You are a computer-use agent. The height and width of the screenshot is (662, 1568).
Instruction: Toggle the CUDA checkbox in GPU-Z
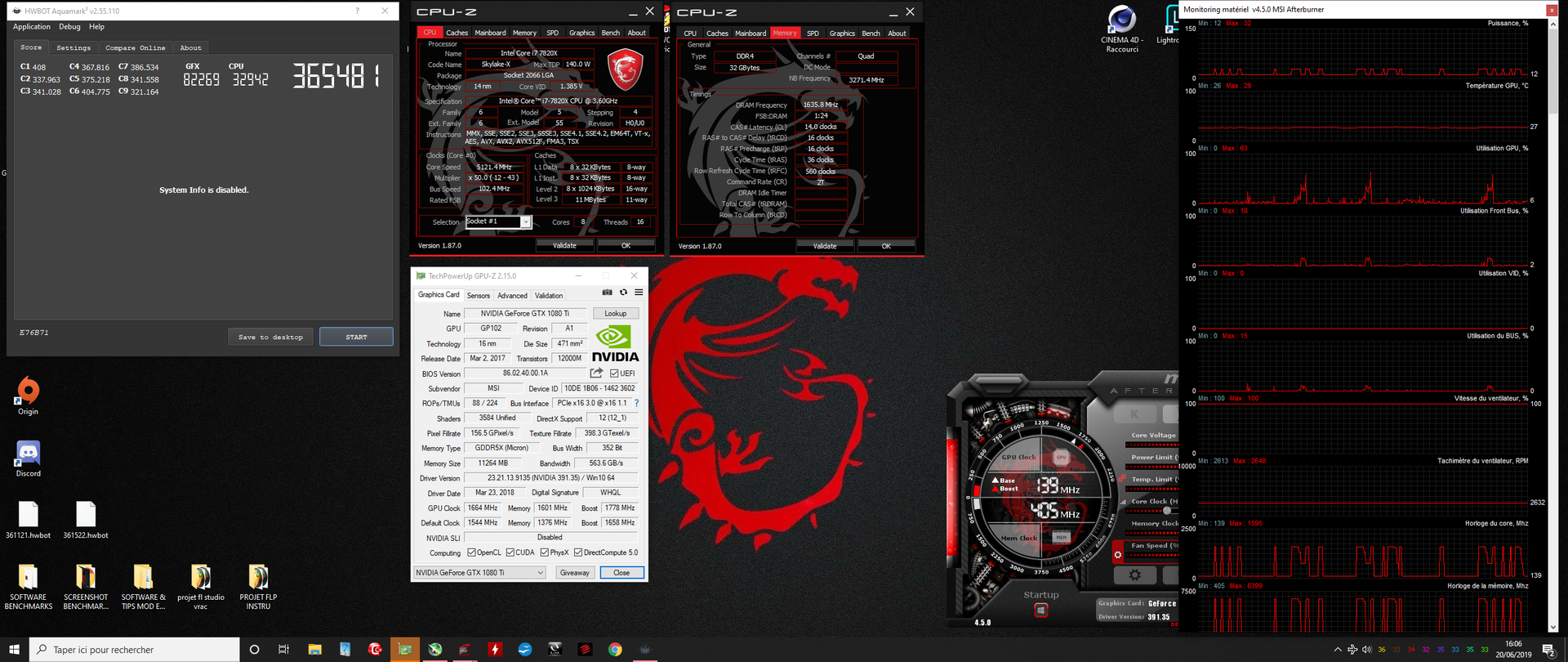[x=510, y=552]
